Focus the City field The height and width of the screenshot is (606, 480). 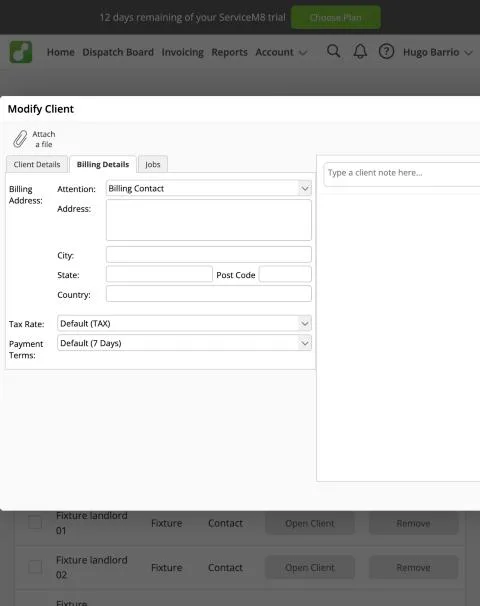point(209,255)
